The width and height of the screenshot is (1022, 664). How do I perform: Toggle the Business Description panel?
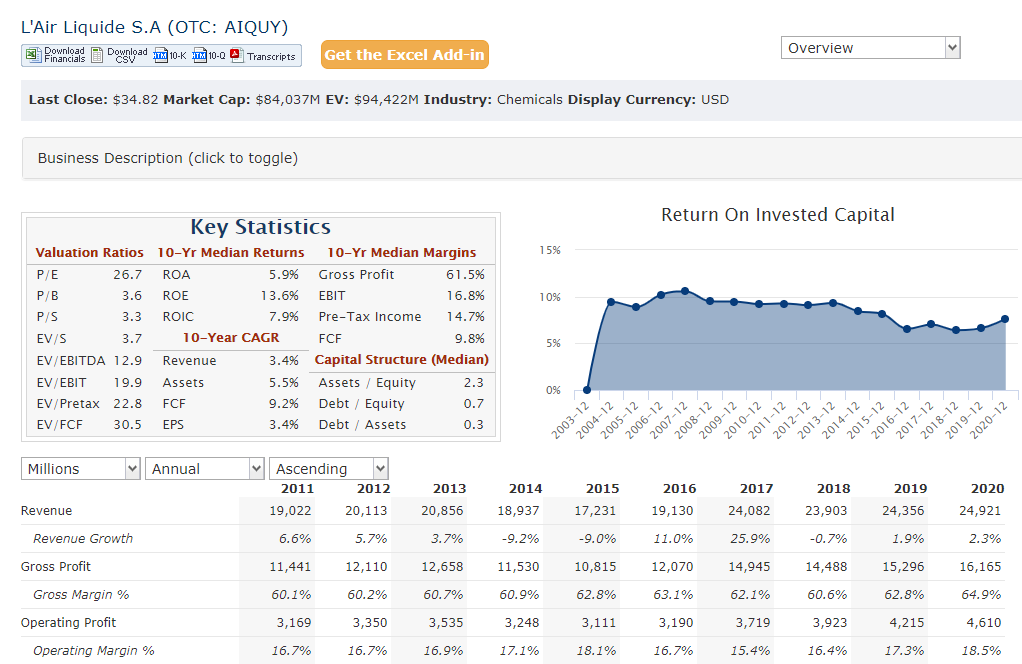[x=521, y=158]
